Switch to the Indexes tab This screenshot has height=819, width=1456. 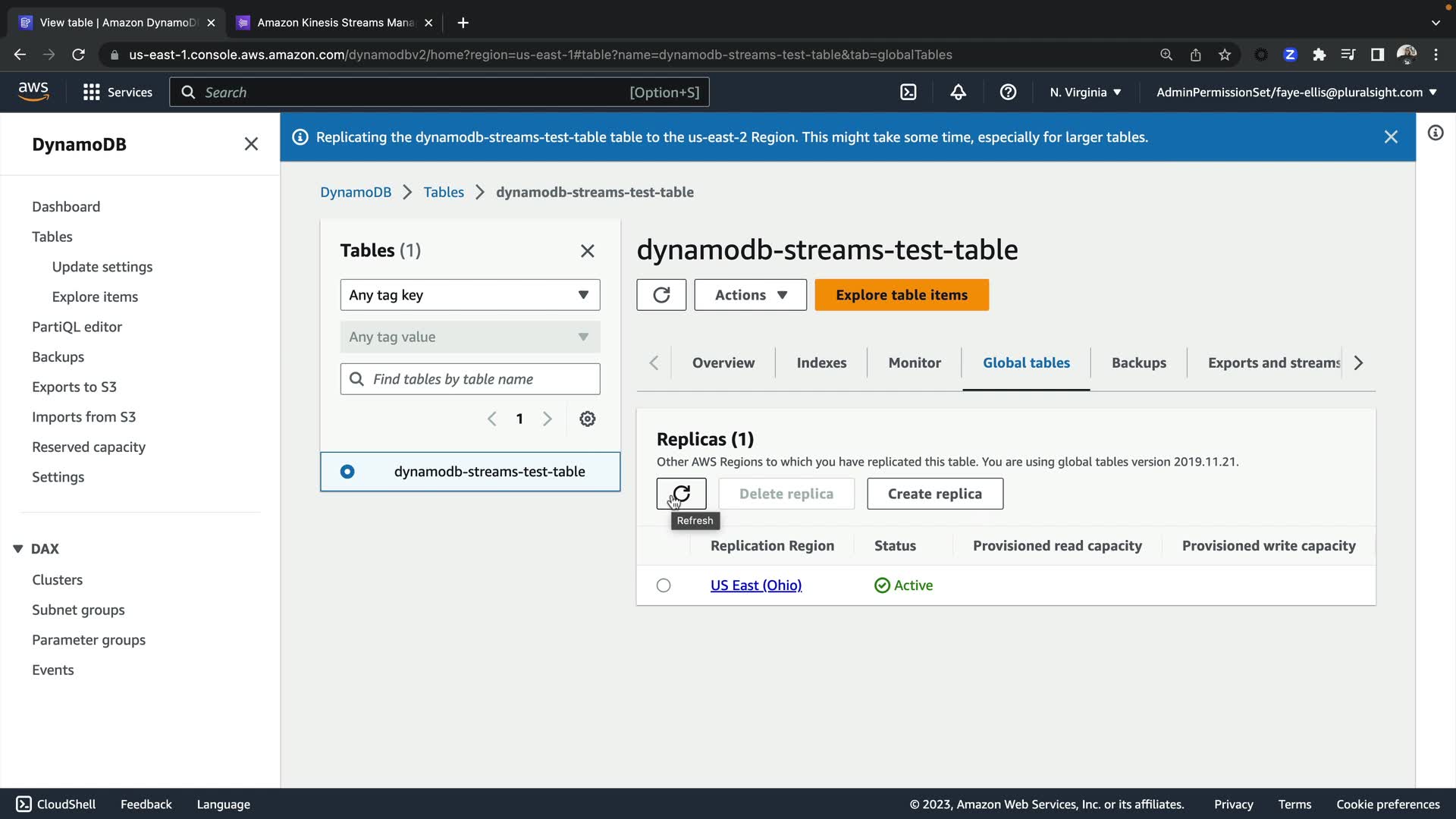(x=821, y=362)
